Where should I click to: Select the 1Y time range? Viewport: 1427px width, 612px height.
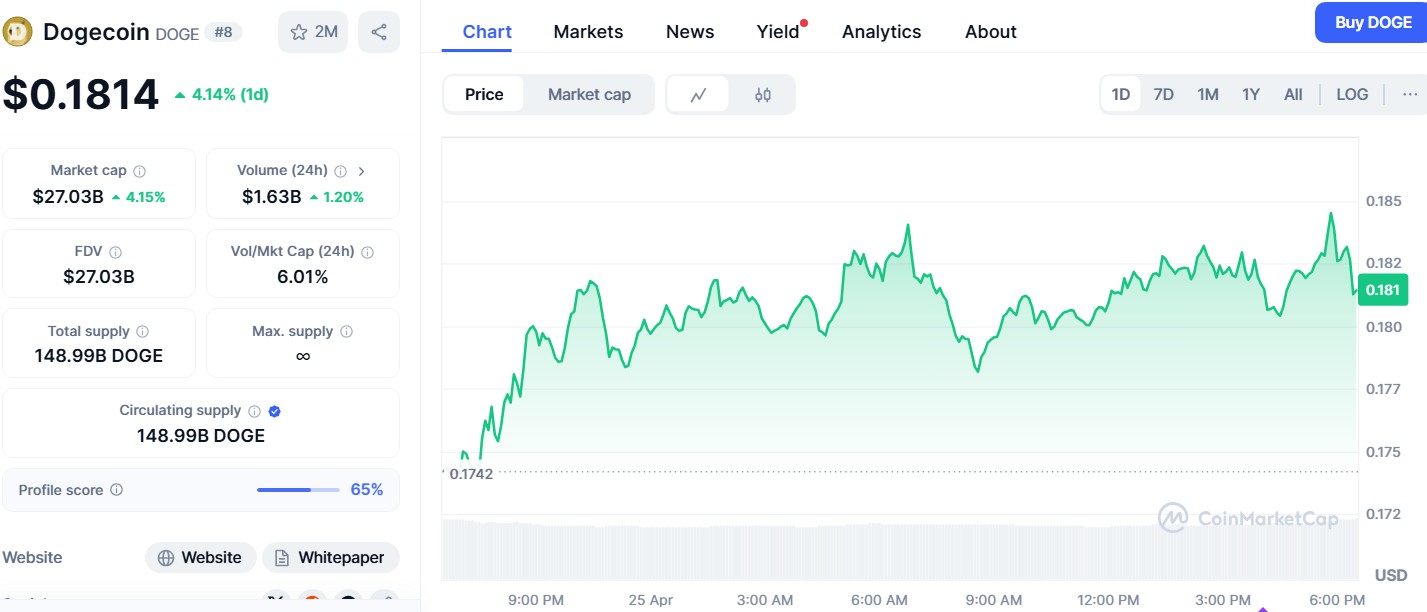tap(1251, 94)
